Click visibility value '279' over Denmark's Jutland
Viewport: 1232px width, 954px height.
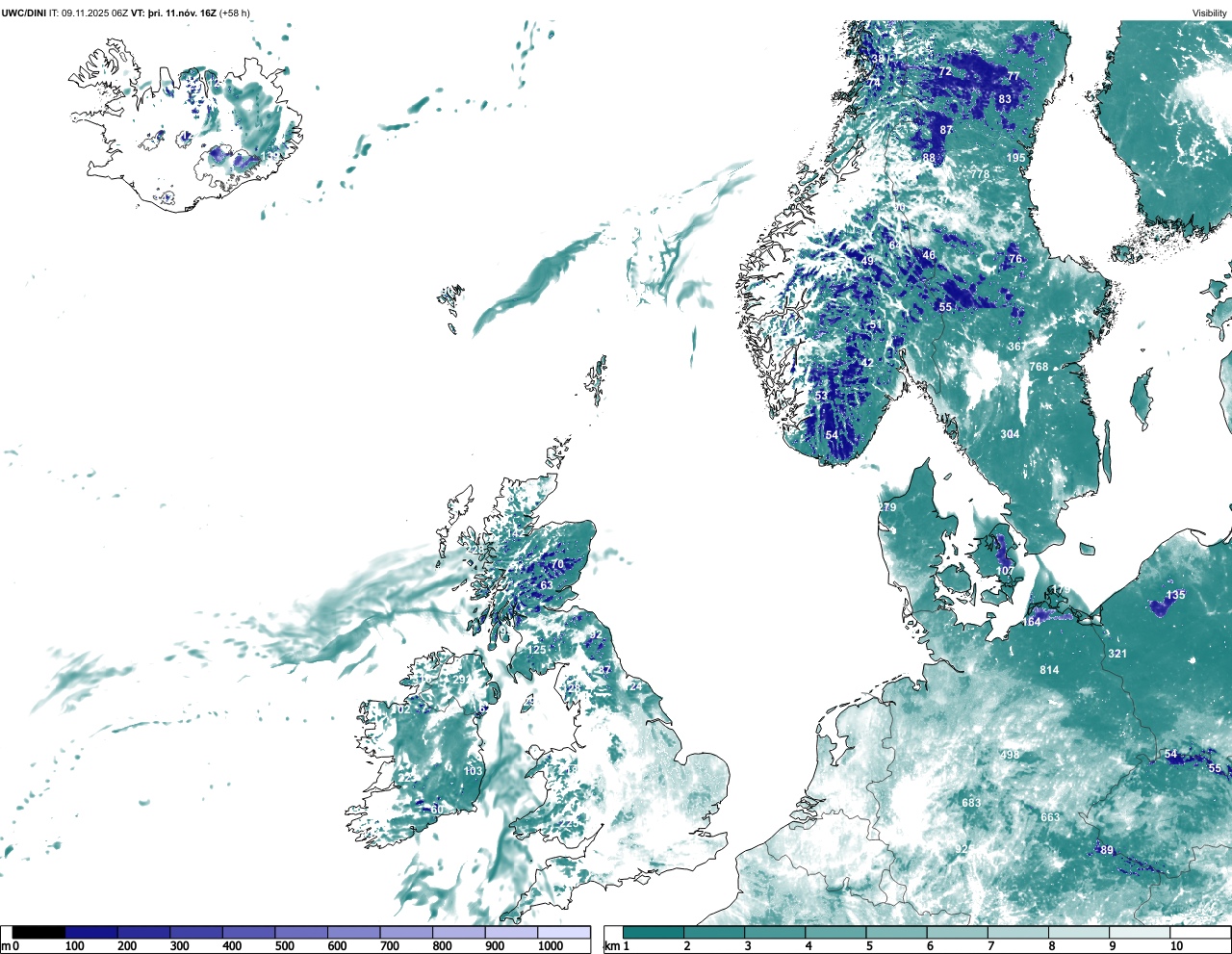coord(886,507)
